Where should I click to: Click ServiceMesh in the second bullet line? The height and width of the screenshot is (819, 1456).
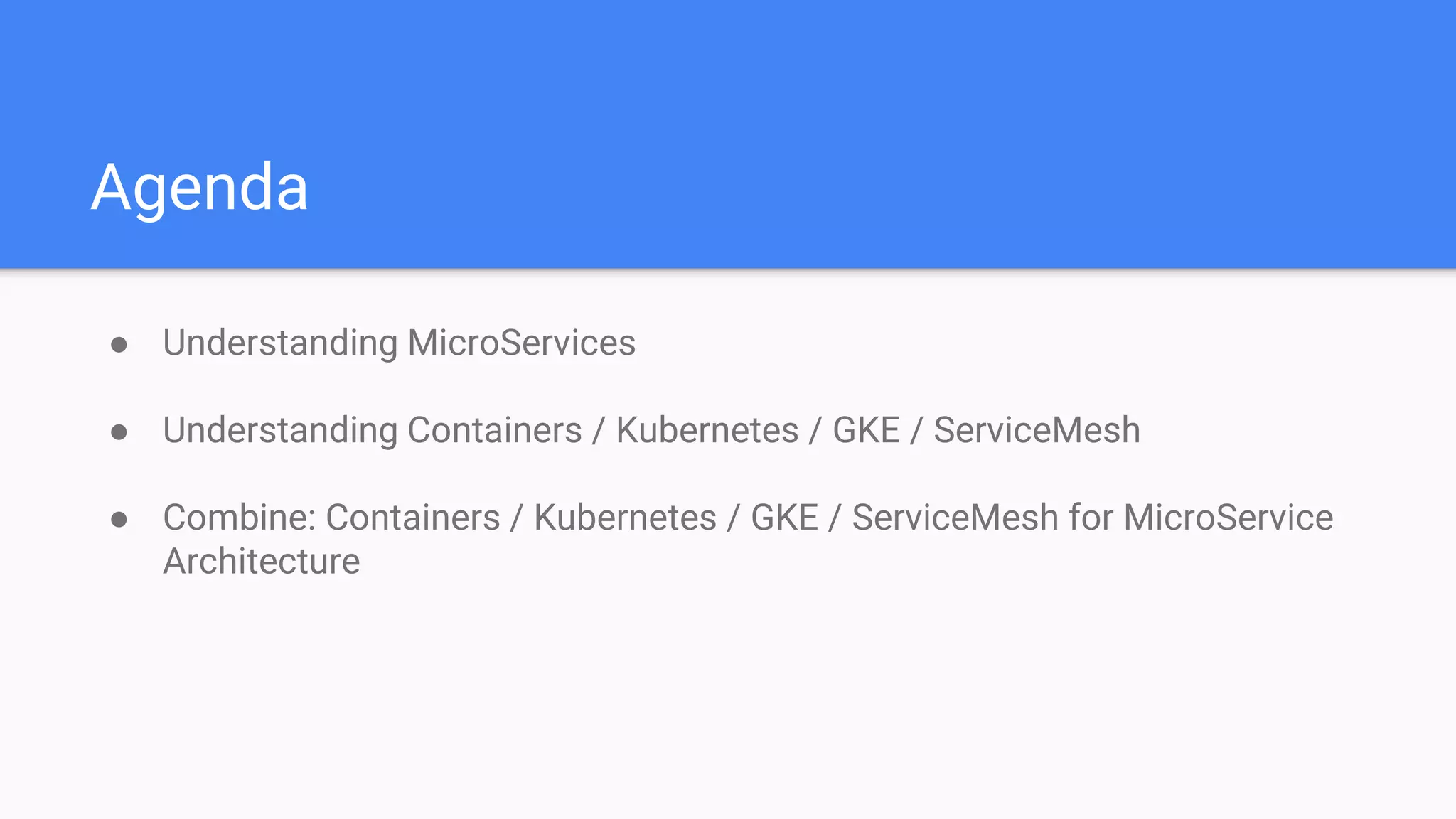[1037, 431]
